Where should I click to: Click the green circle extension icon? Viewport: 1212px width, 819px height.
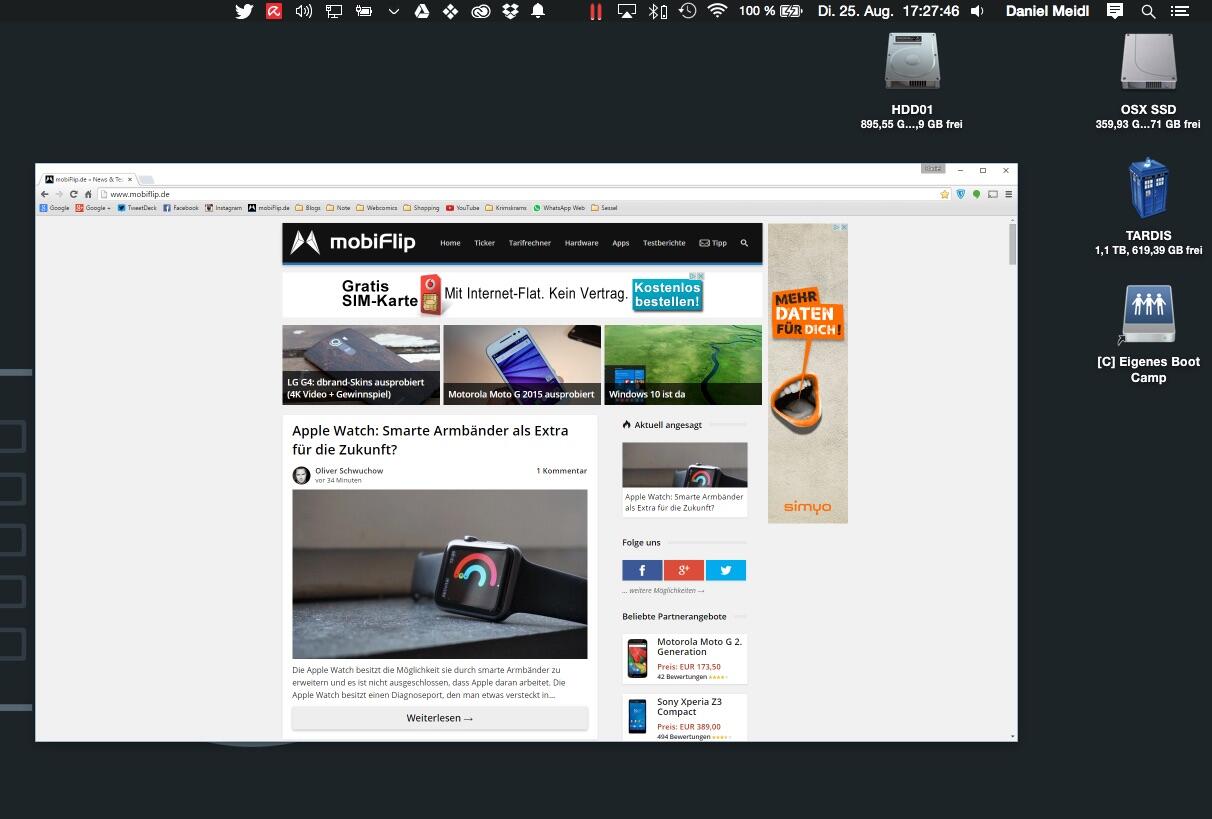977,194
